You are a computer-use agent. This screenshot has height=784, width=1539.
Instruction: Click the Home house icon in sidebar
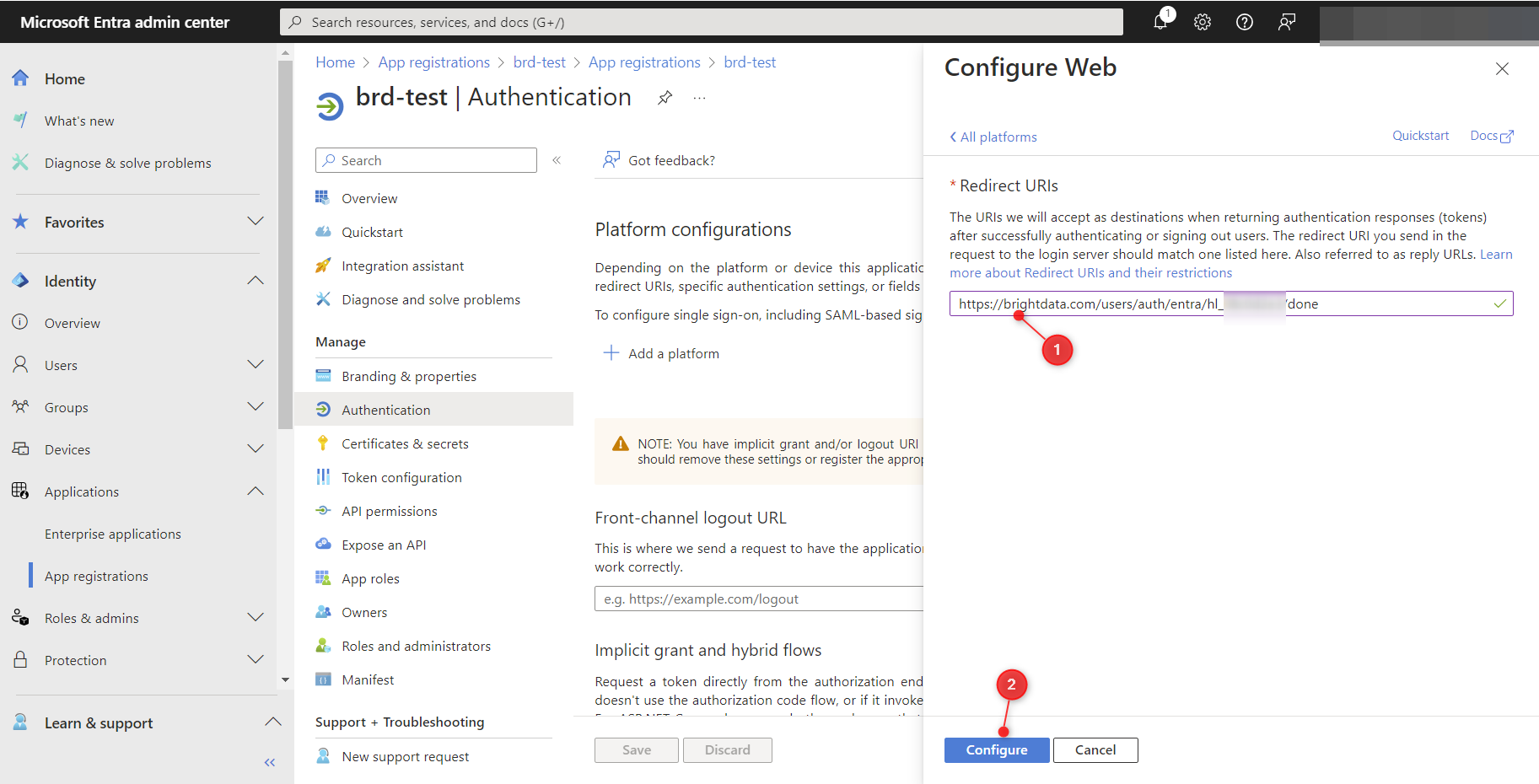click(x=21, y=78)
